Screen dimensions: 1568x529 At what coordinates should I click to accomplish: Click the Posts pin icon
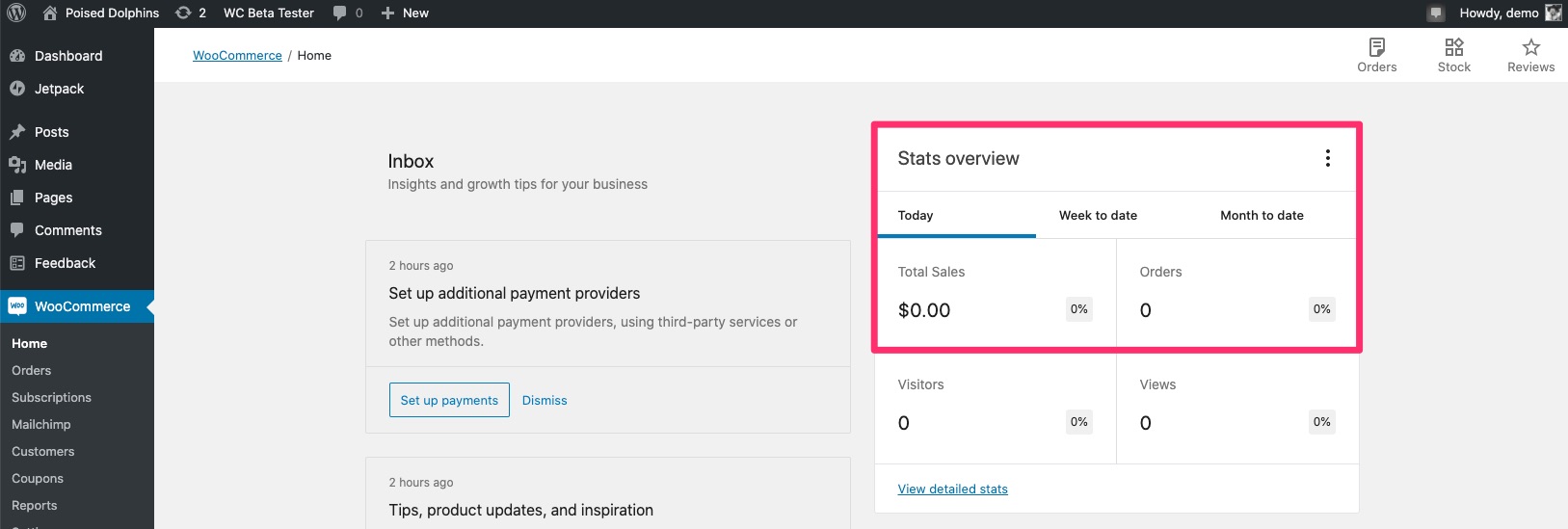(x=17, y=132)
